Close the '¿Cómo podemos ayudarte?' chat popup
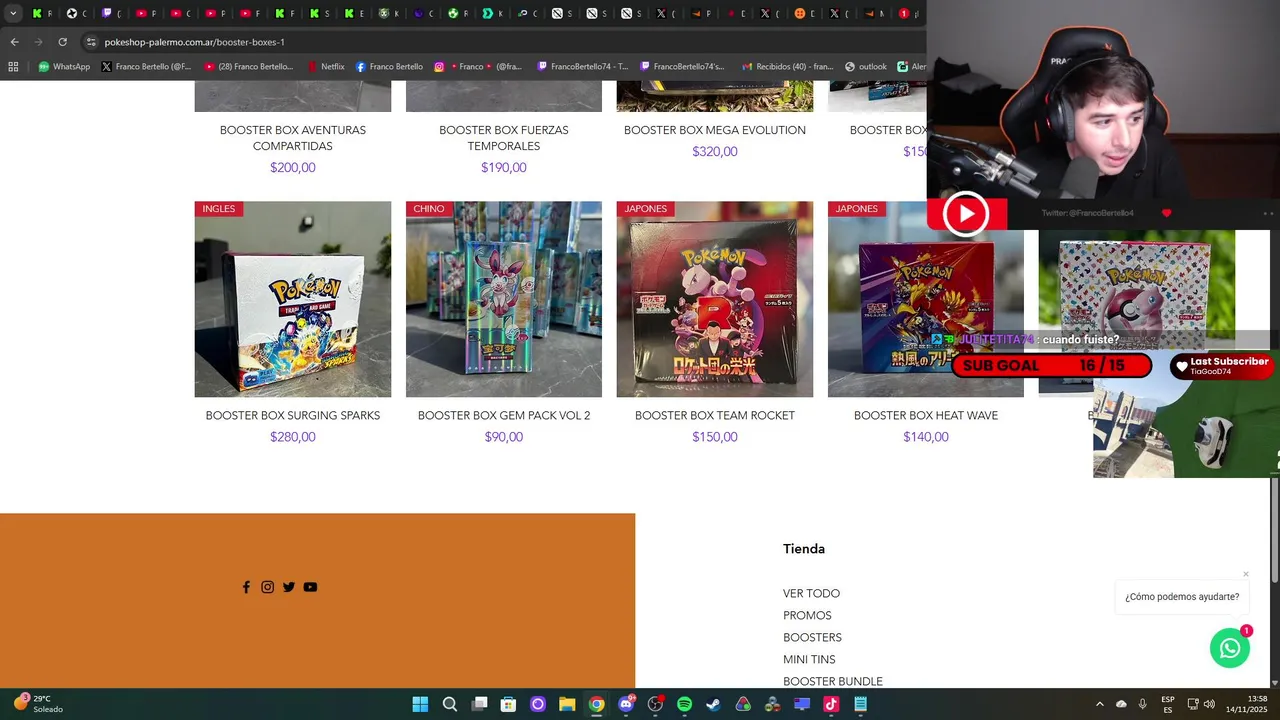This screenshot has height=720, width=1280. click(1246, 574)
